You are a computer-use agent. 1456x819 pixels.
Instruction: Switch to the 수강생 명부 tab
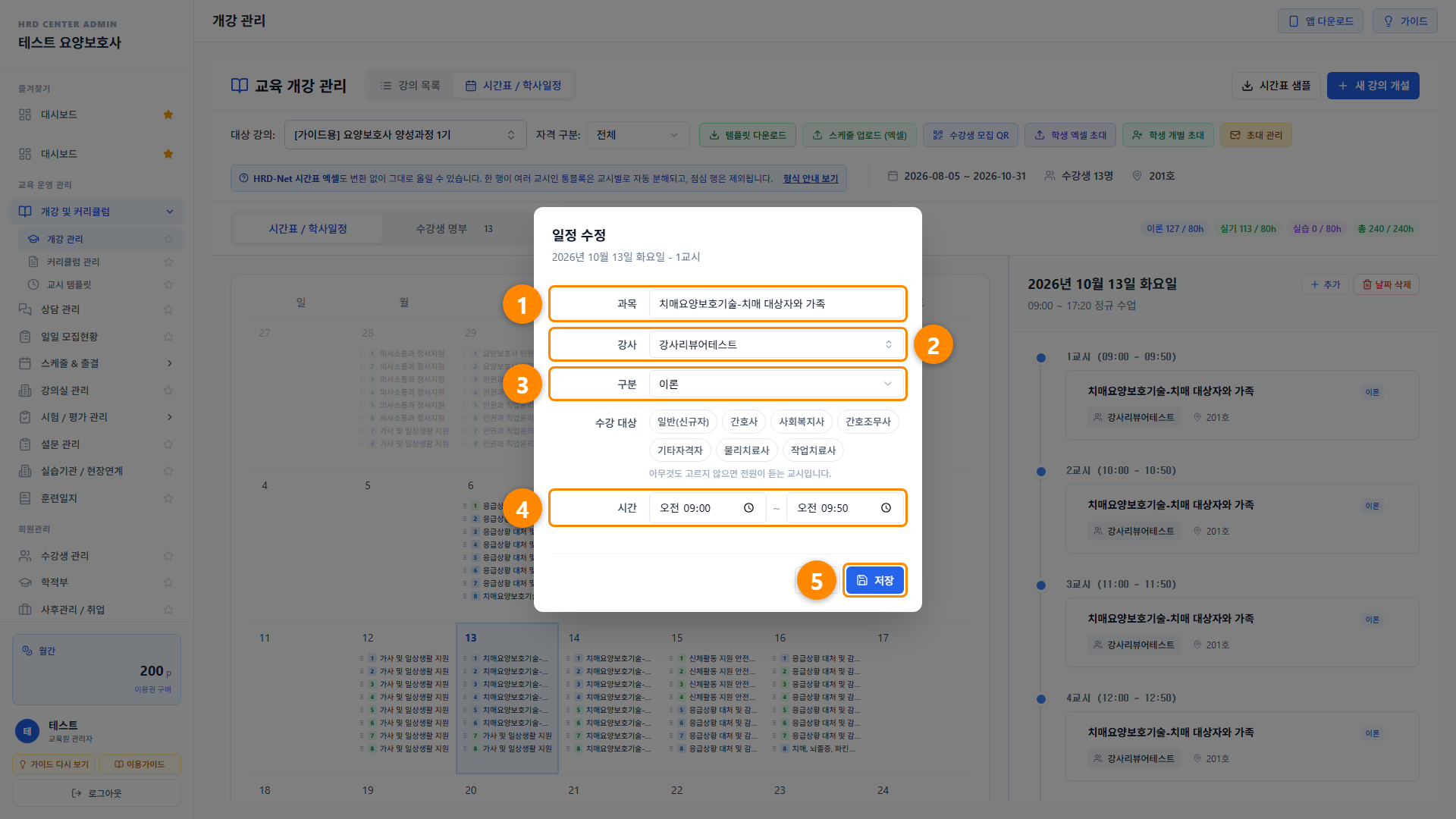(453, 229)
